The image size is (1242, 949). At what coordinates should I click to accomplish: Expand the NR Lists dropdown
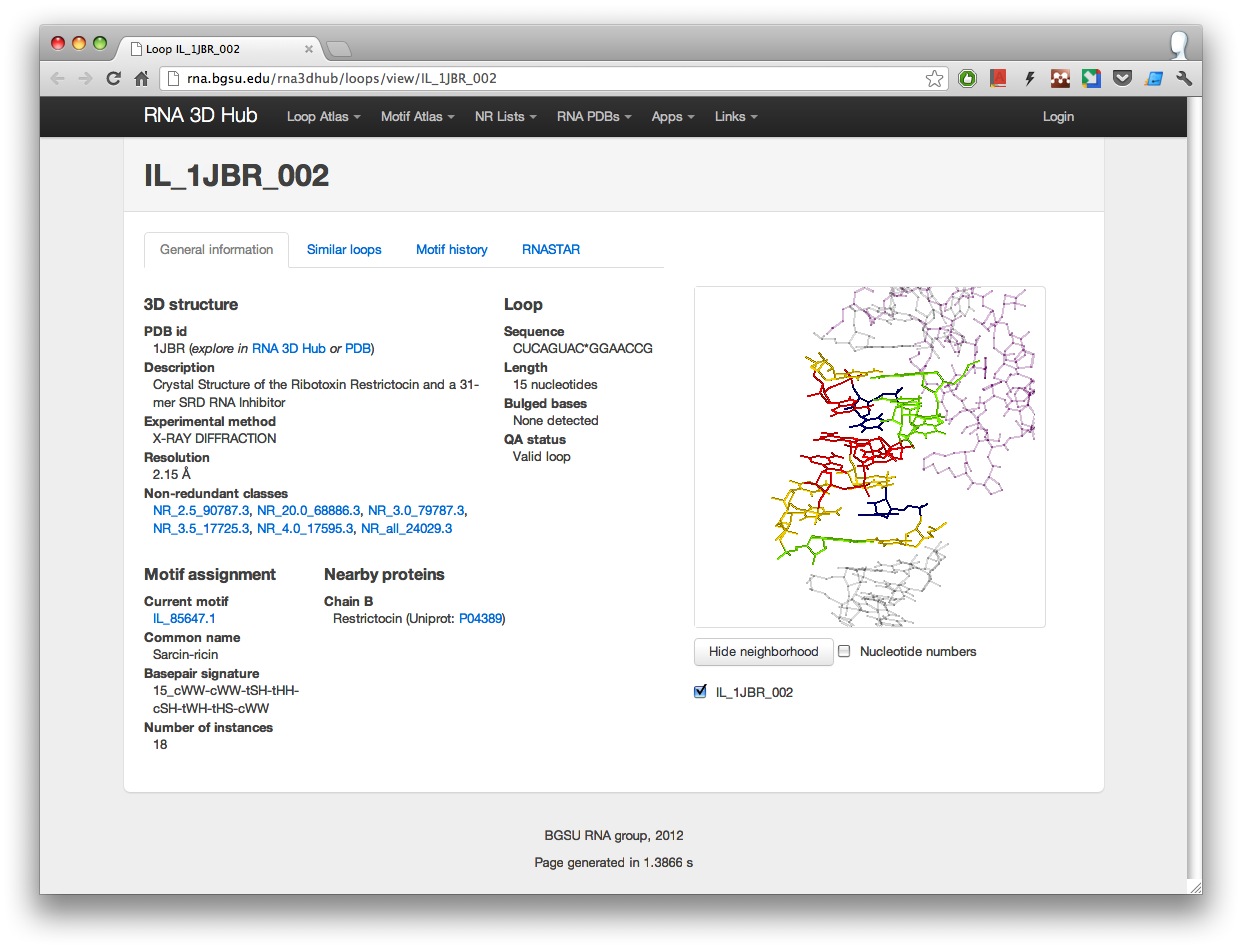(505, 117)
